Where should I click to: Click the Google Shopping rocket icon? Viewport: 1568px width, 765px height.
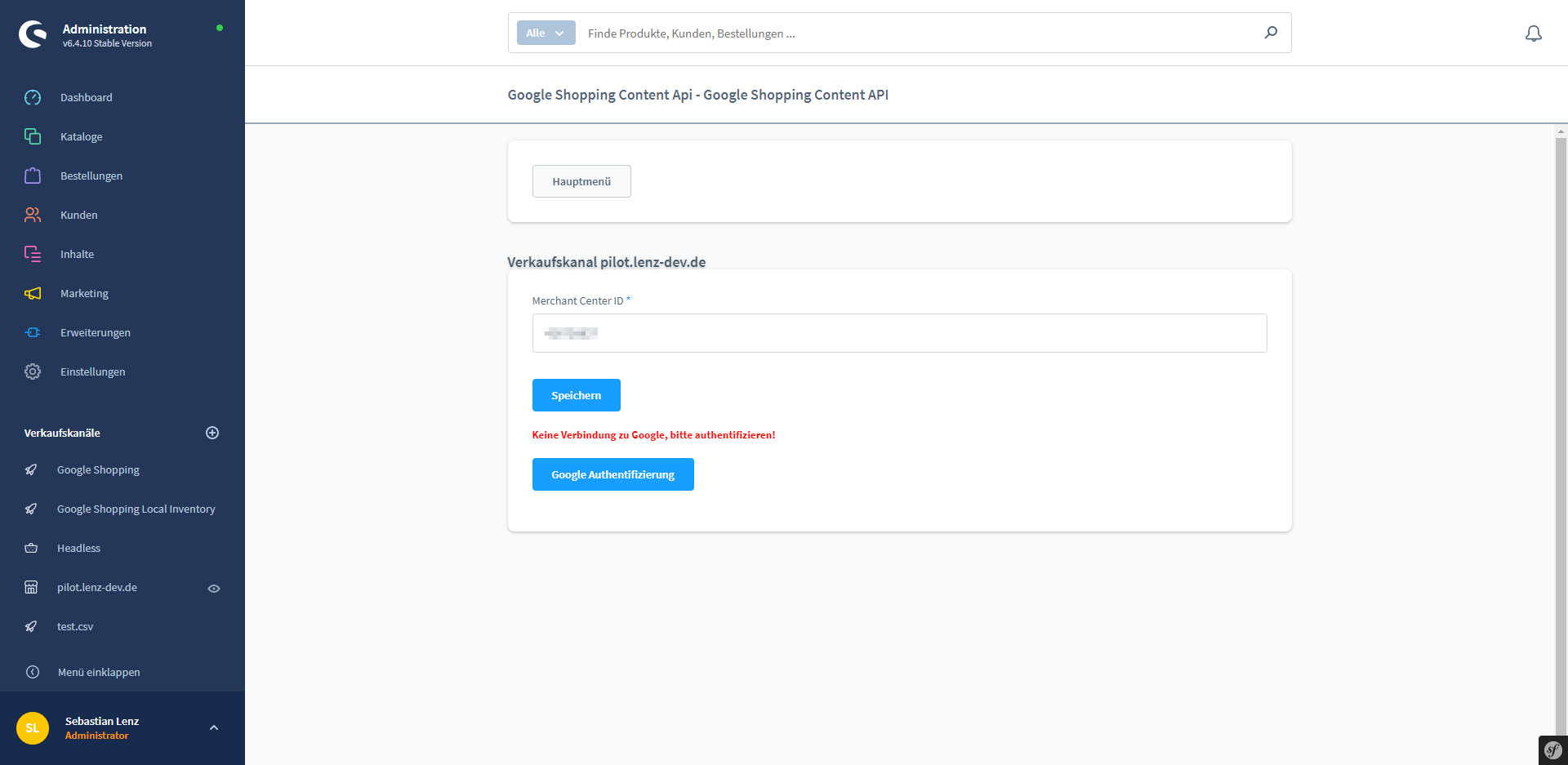31,469
